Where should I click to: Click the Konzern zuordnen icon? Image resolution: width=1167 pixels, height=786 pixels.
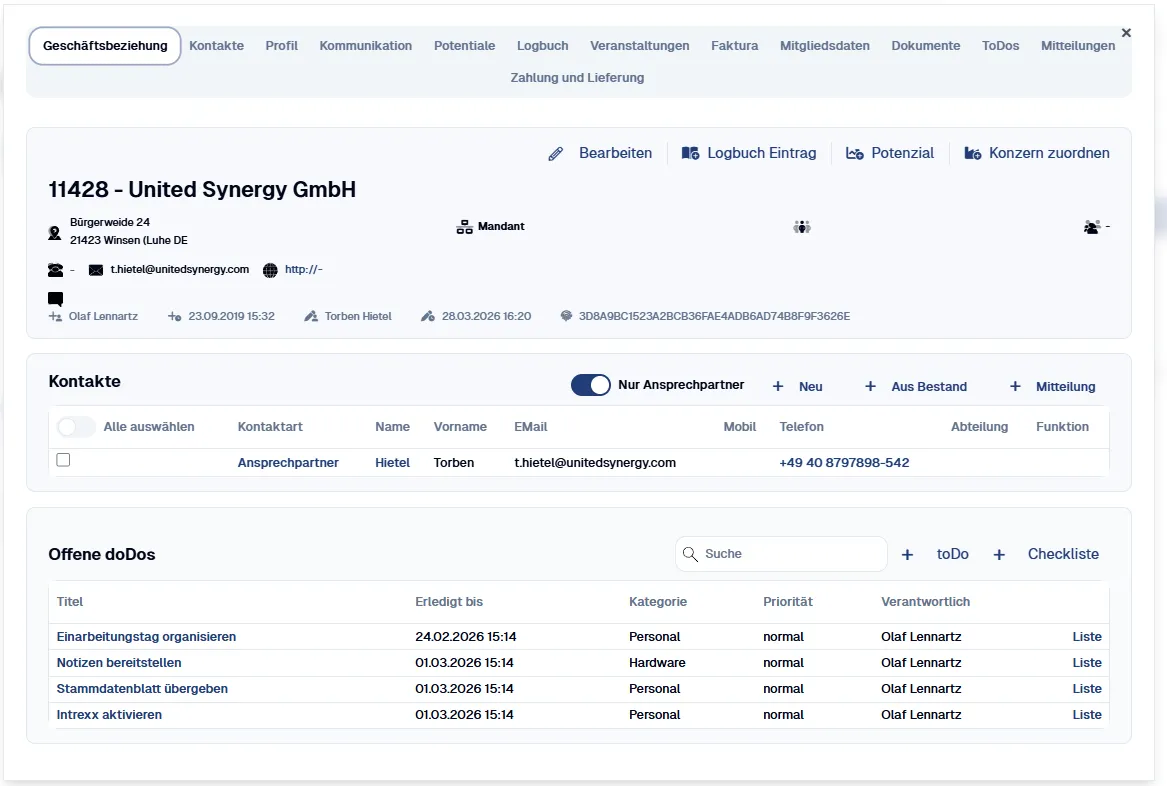click(x=971, y=153)
